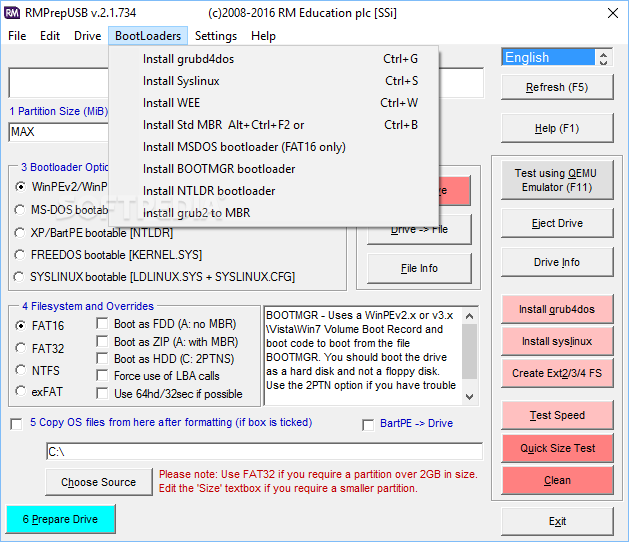This screenshot has height=542, width=629.
Task: Open the Edit menu
Action: point(50,36)
